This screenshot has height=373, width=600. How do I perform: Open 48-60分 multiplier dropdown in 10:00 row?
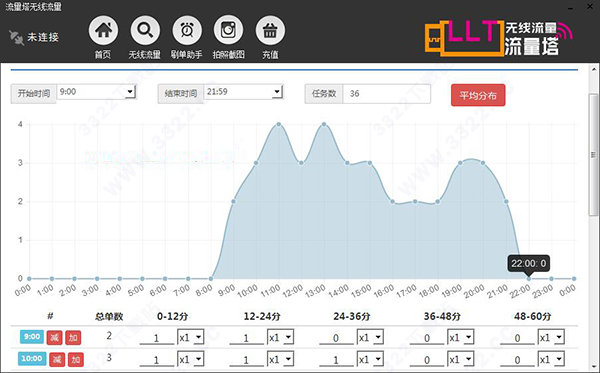551,359
